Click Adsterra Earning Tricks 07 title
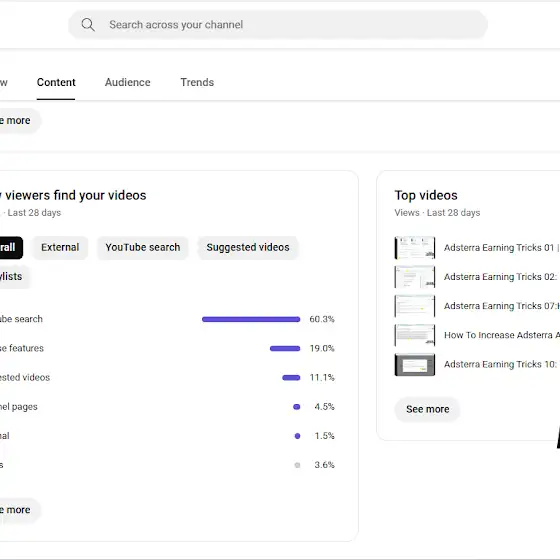Viewport: 560px width, 560px height. pyautogui.click(x=501, y=306)
